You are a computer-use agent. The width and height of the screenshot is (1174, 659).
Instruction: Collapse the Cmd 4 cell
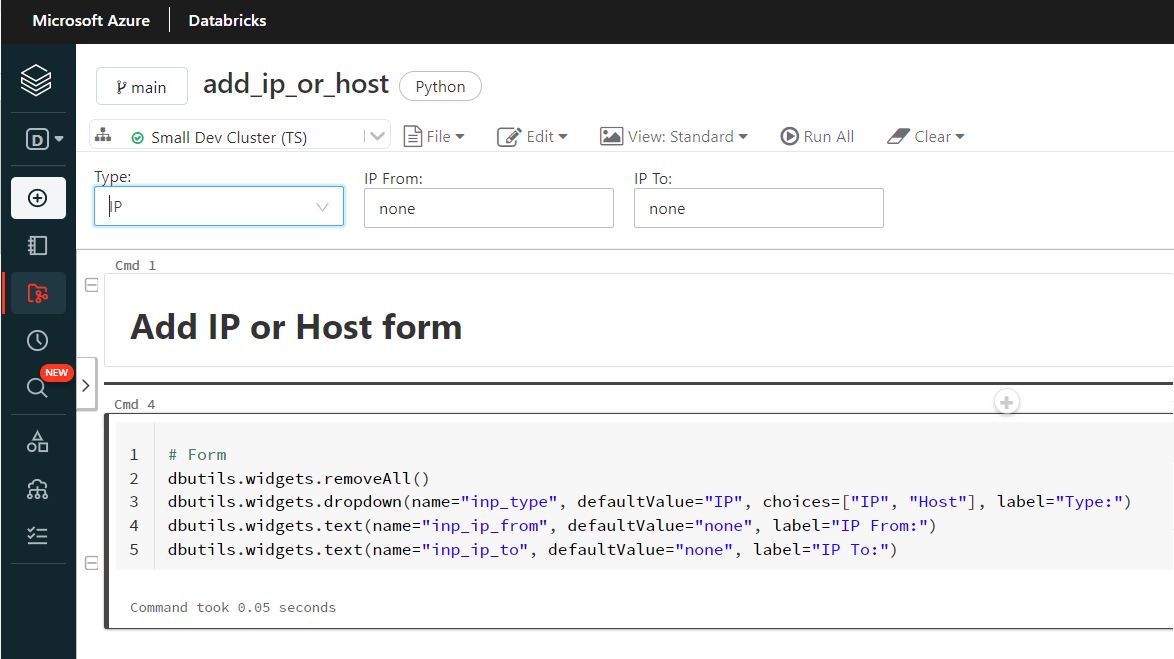click(x=91, y=563)
